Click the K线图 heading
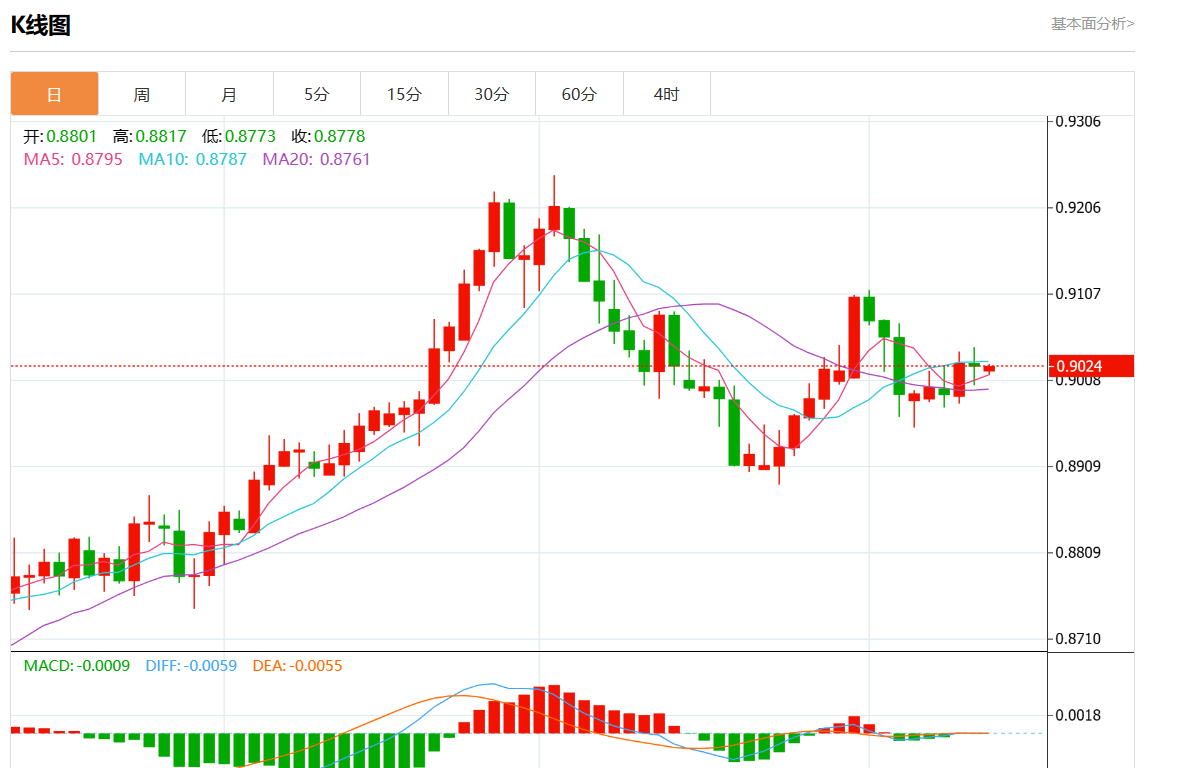1186x768 pixels. [41, 25]
